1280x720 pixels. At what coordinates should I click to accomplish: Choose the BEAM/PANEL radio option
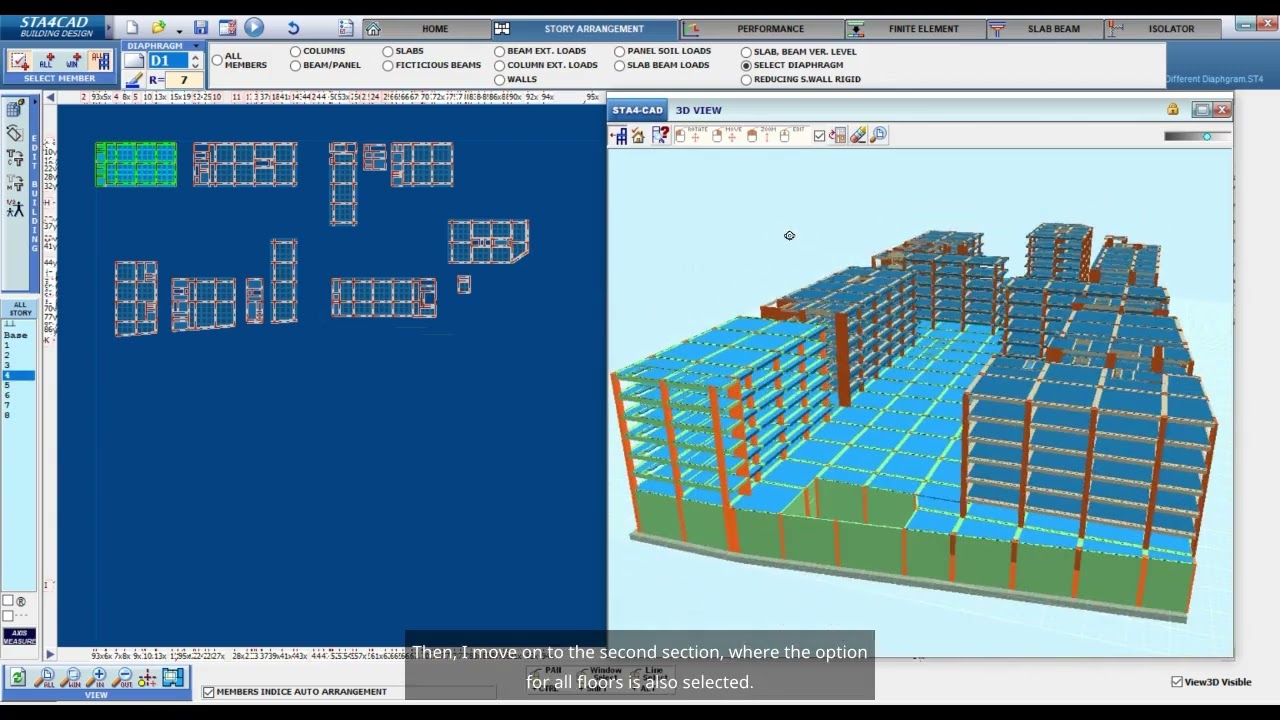coord(295,65)
